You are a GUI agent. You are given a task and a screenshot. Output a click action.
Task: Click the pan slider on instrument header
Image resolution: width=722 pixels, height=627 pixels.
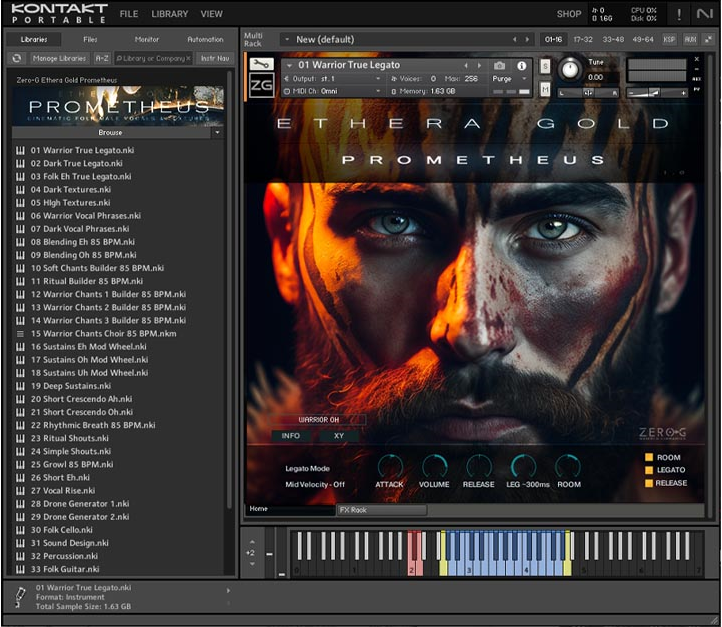point(589,93)
